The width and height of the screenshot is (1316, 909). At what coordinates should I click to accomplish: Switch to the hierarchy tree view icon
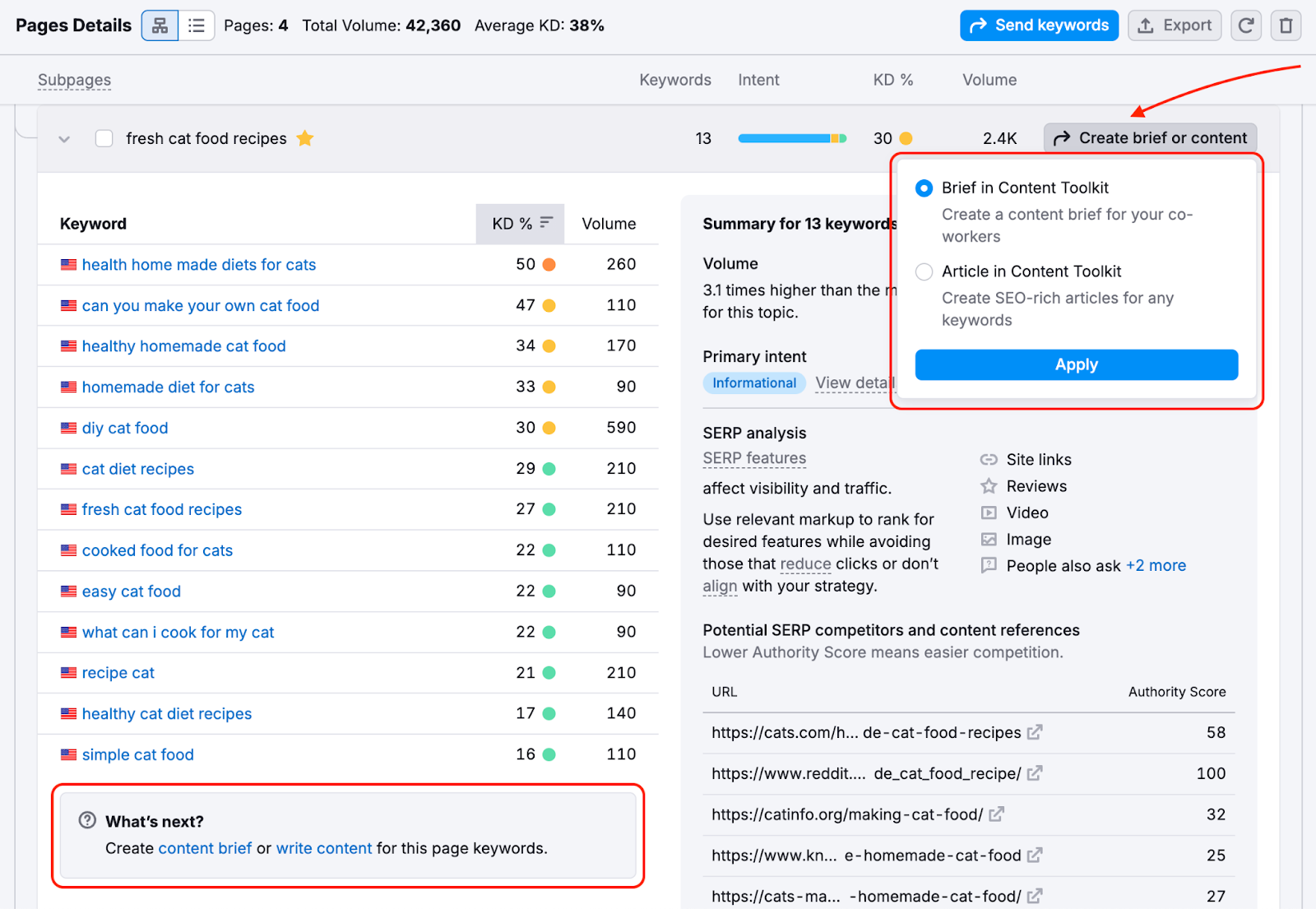click(x=160, y=26)
